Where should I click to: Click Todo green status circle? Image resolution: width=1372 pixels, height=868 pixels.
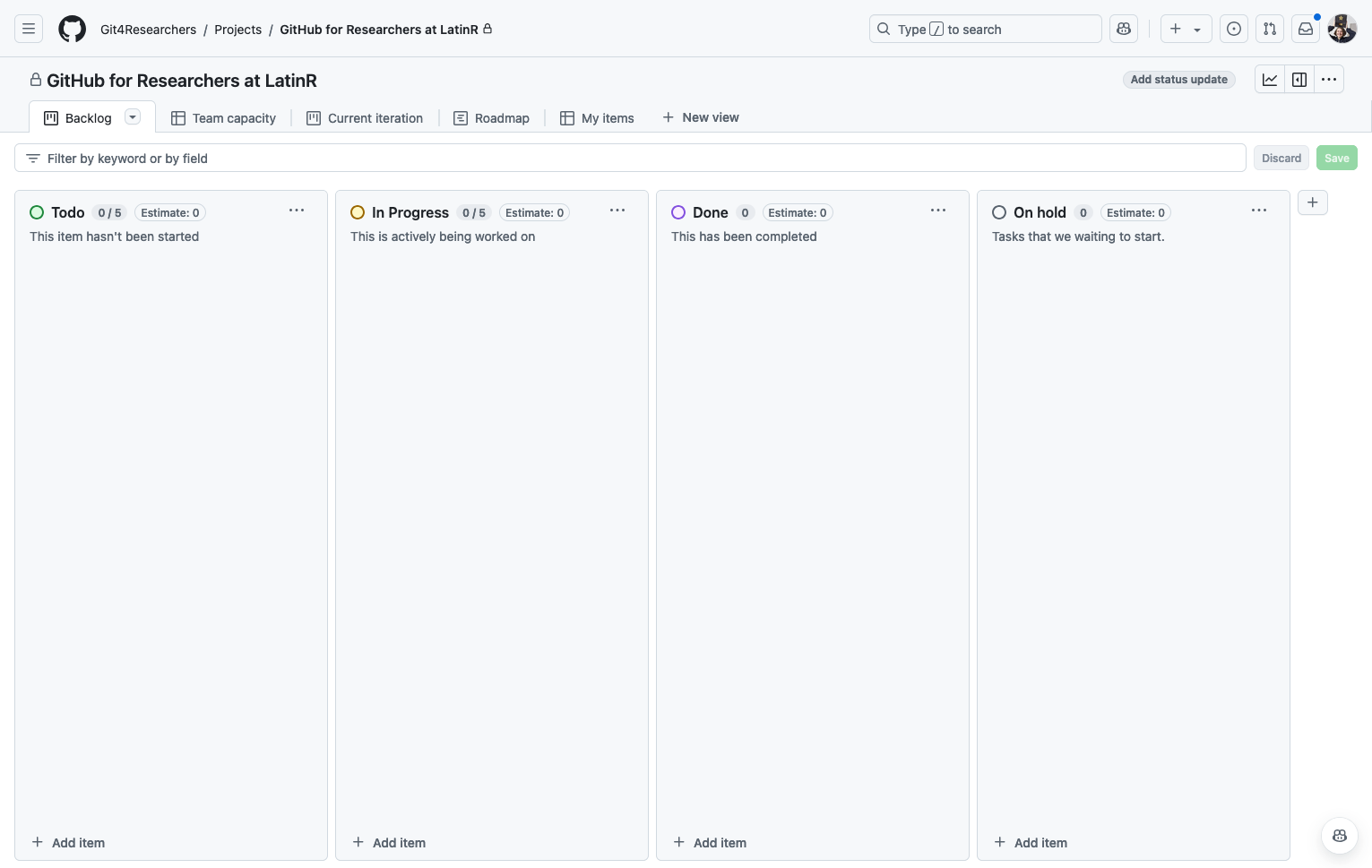[37, 212]
